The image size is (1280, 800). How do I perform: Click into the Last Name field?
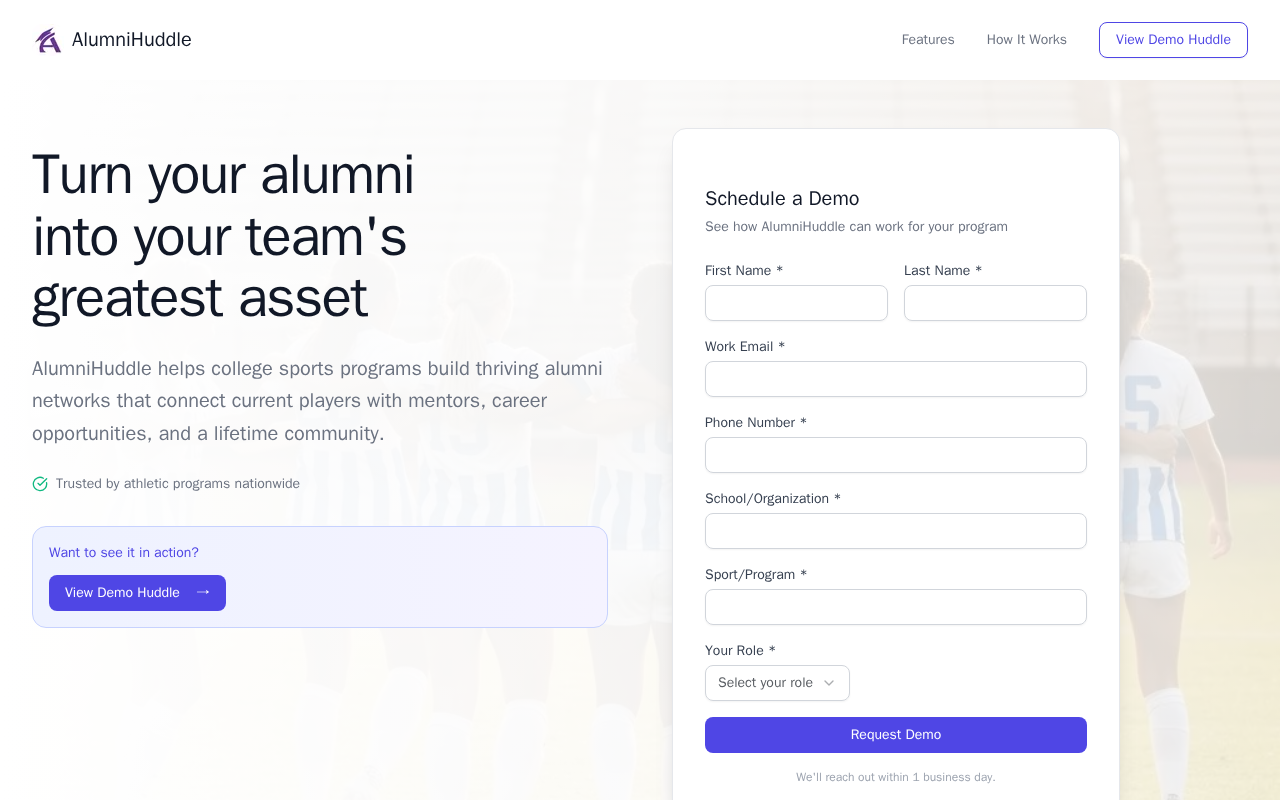coord(995,303)
